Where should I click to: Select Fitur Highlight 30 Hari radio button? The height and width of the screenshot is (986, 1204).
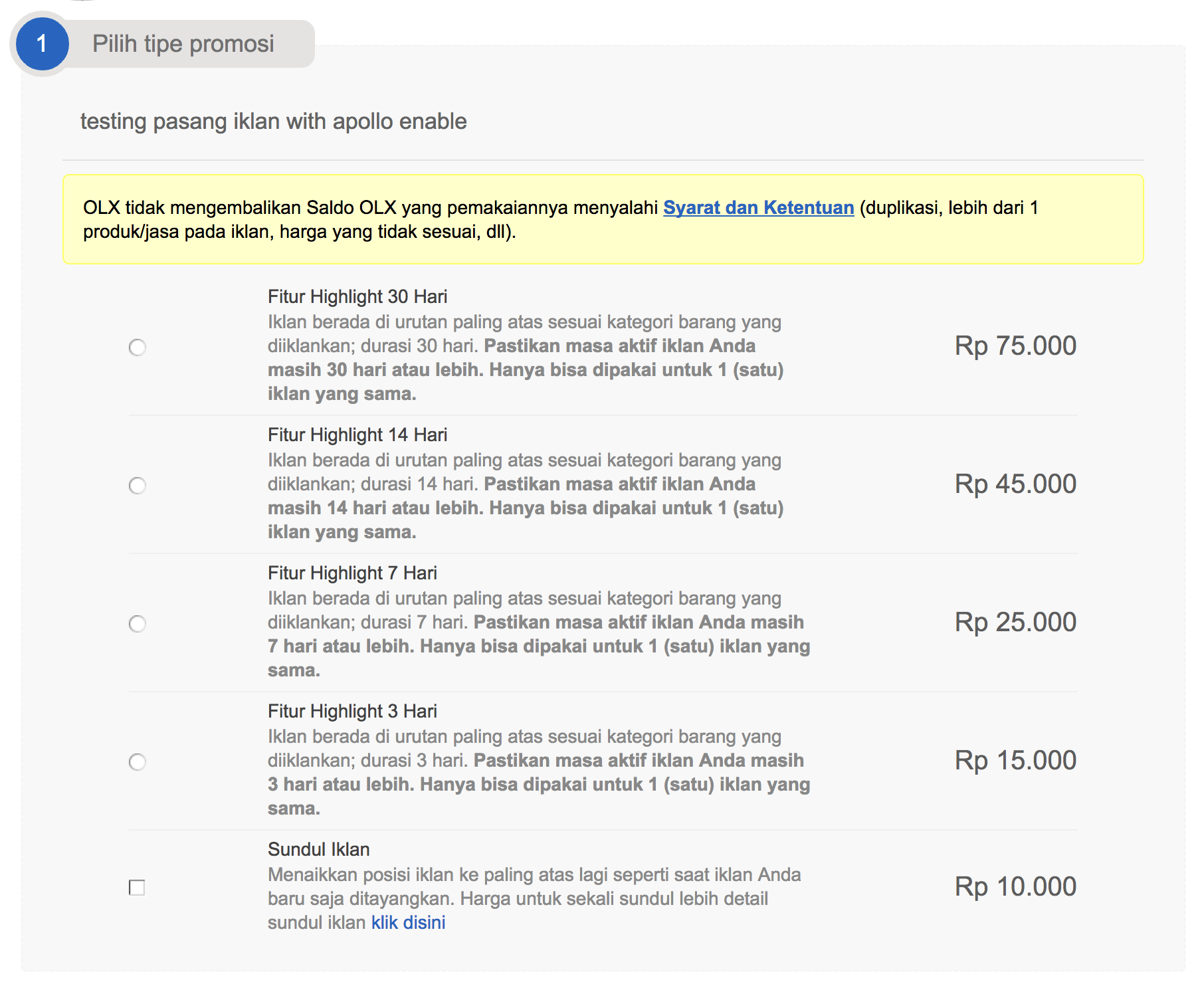tap(137, 347)
